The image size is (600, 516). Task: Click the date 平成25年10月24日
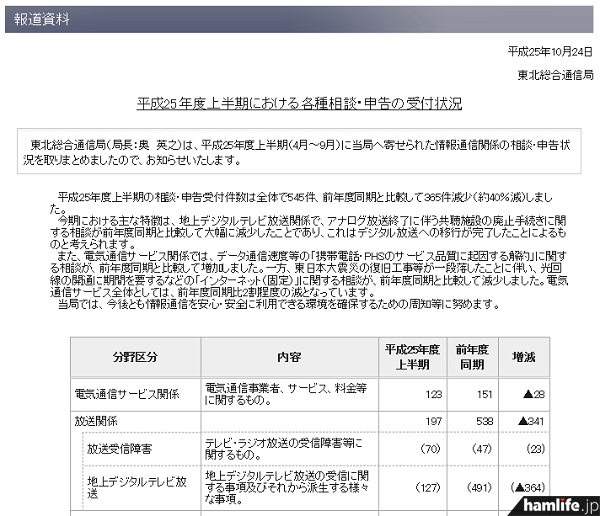tap(550, 51)
